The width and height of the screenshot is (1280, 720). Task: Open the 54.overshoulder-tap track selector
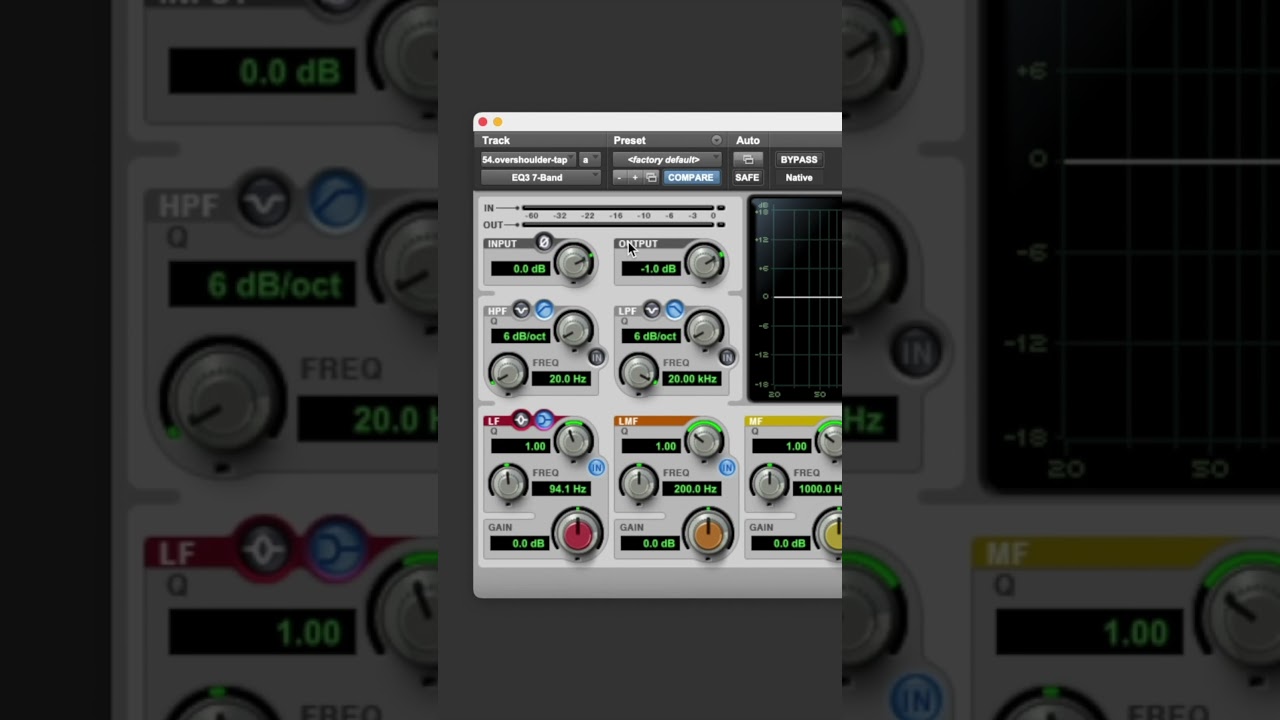(527, 159)
